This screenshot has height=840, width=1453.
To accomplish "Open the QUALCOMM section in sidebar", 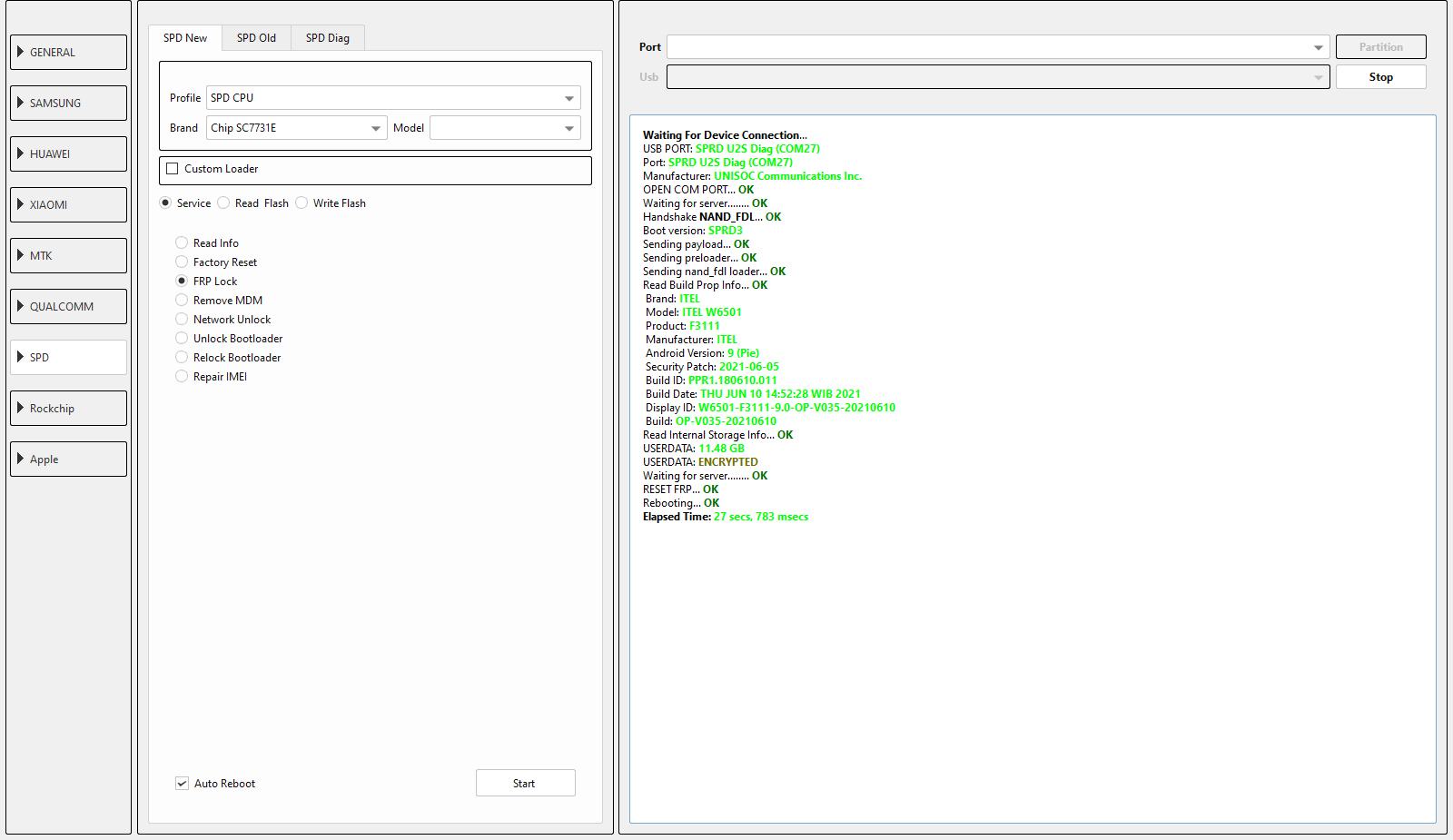I will (68, 306).
